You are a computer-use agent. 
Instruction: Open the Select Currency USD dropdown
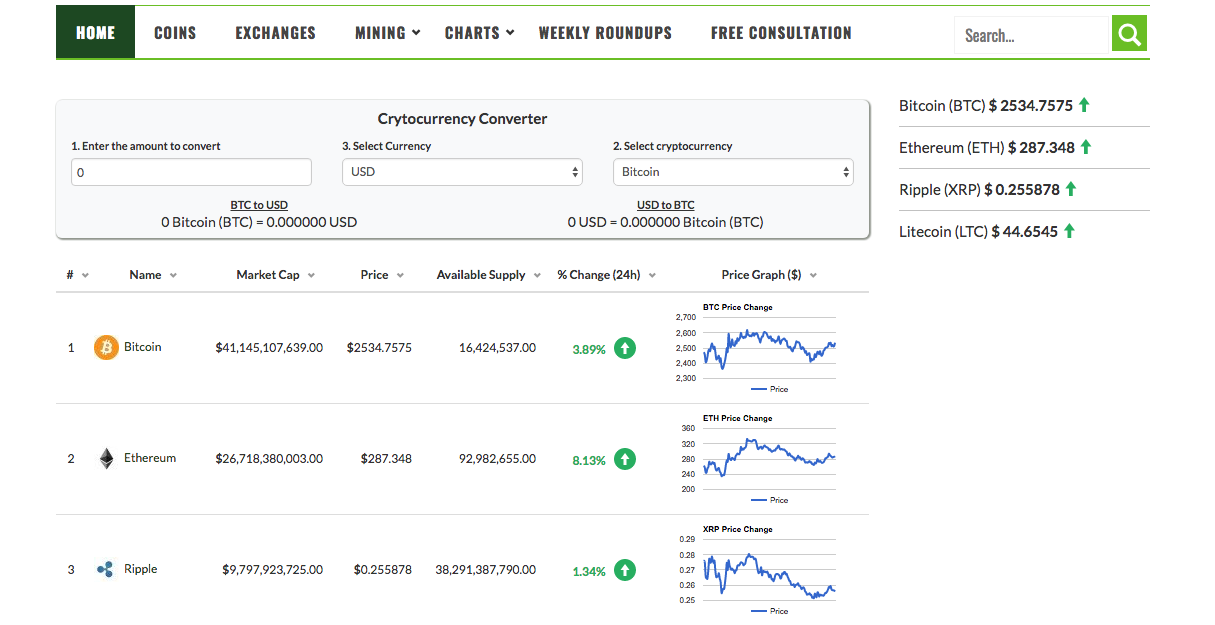(x=462, y=172)
